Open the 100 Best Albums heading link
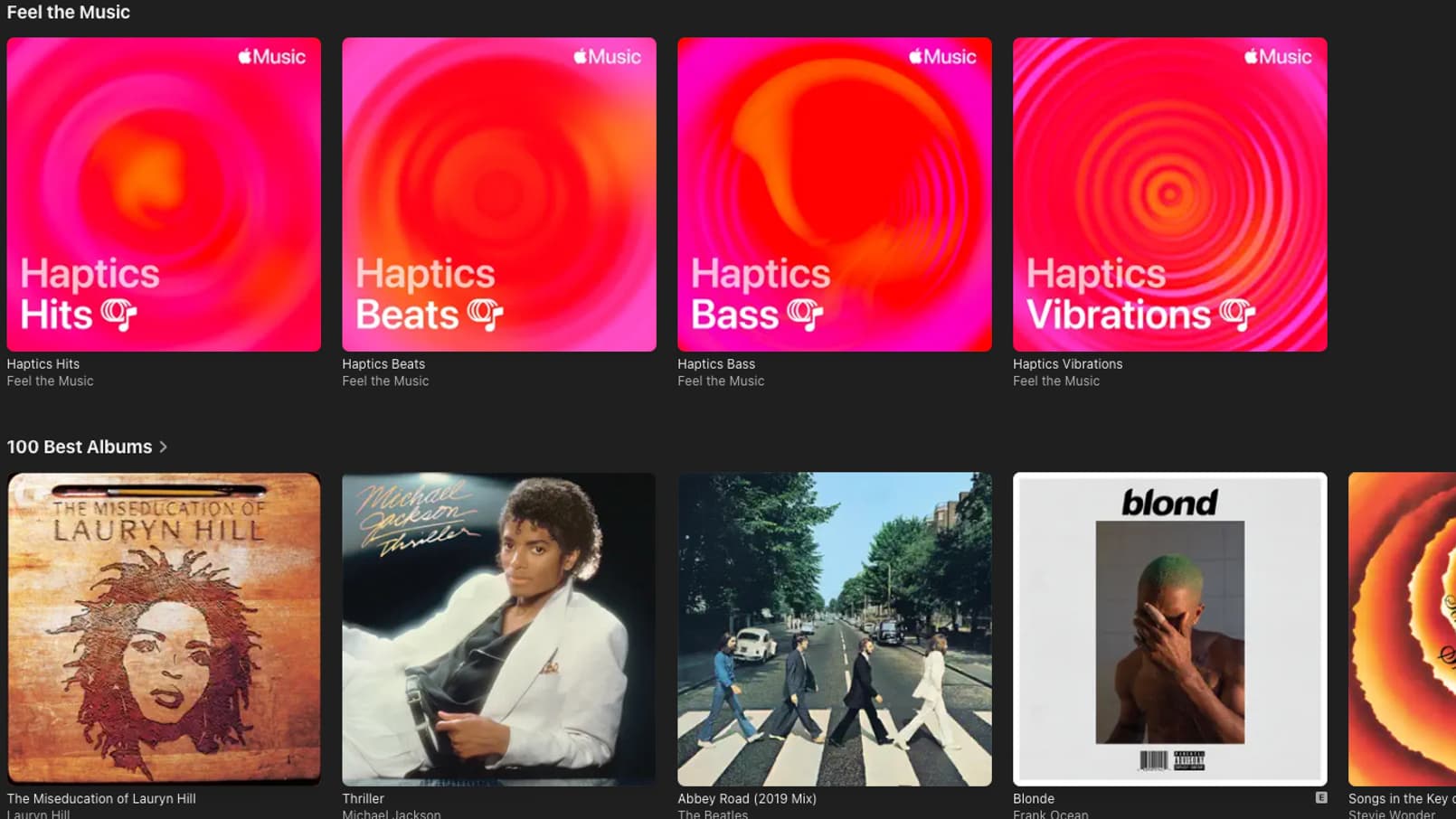 [80, 447]
